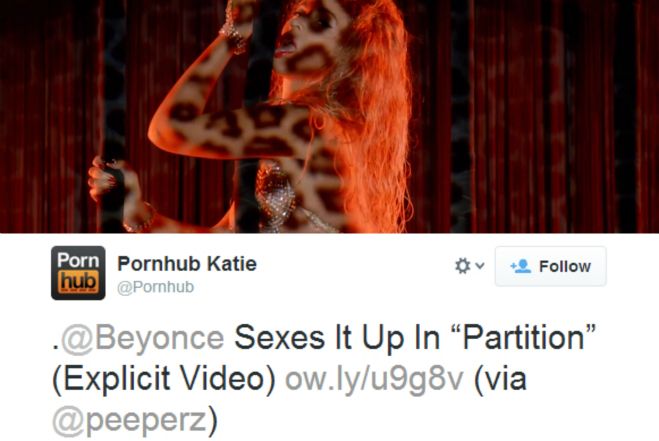Open the gear settings icon
This screenshot has width=659, height=441.
click(463, 266)
